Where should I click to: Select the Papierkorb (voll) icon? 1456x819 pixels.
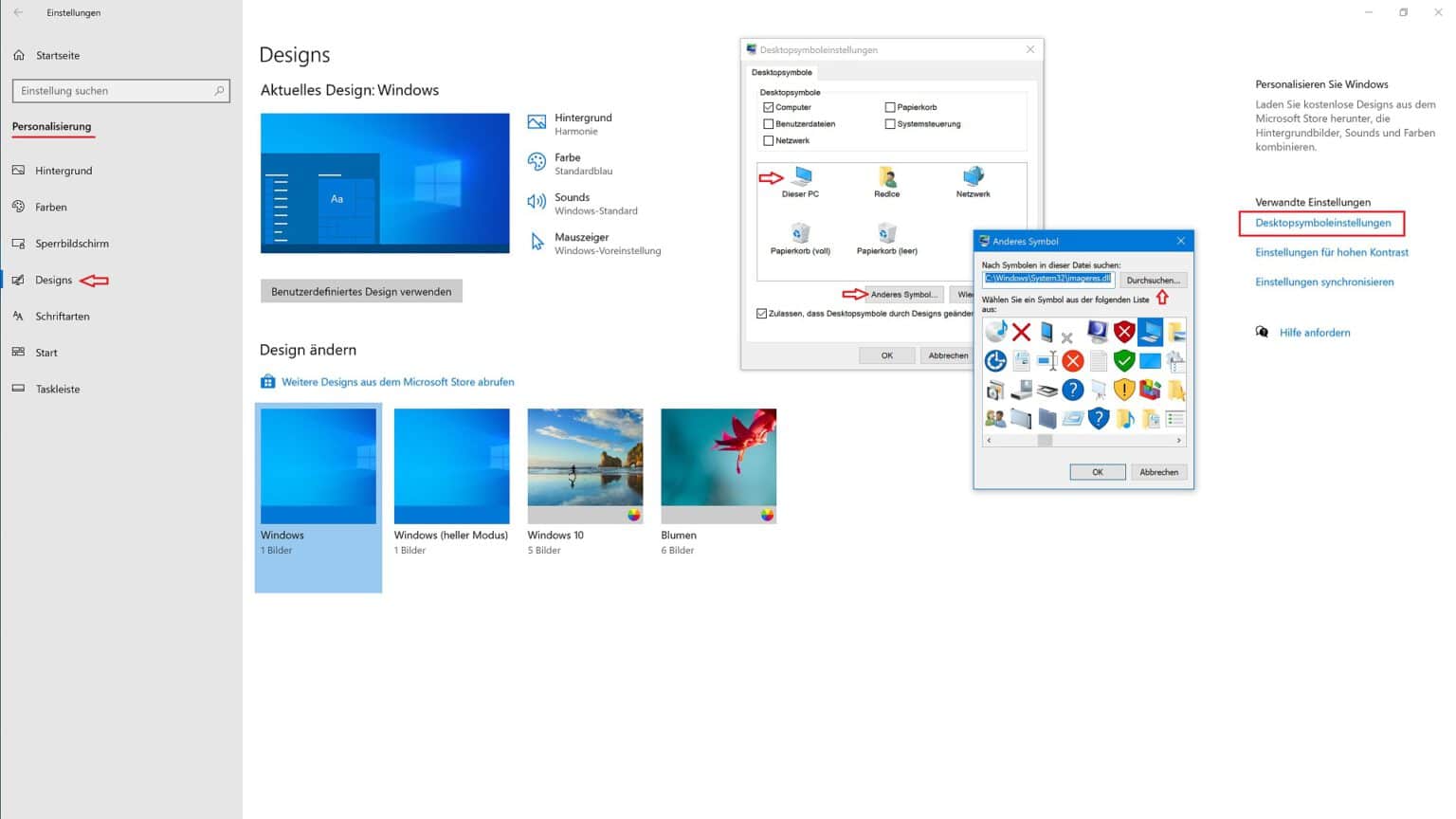point(801,235)
